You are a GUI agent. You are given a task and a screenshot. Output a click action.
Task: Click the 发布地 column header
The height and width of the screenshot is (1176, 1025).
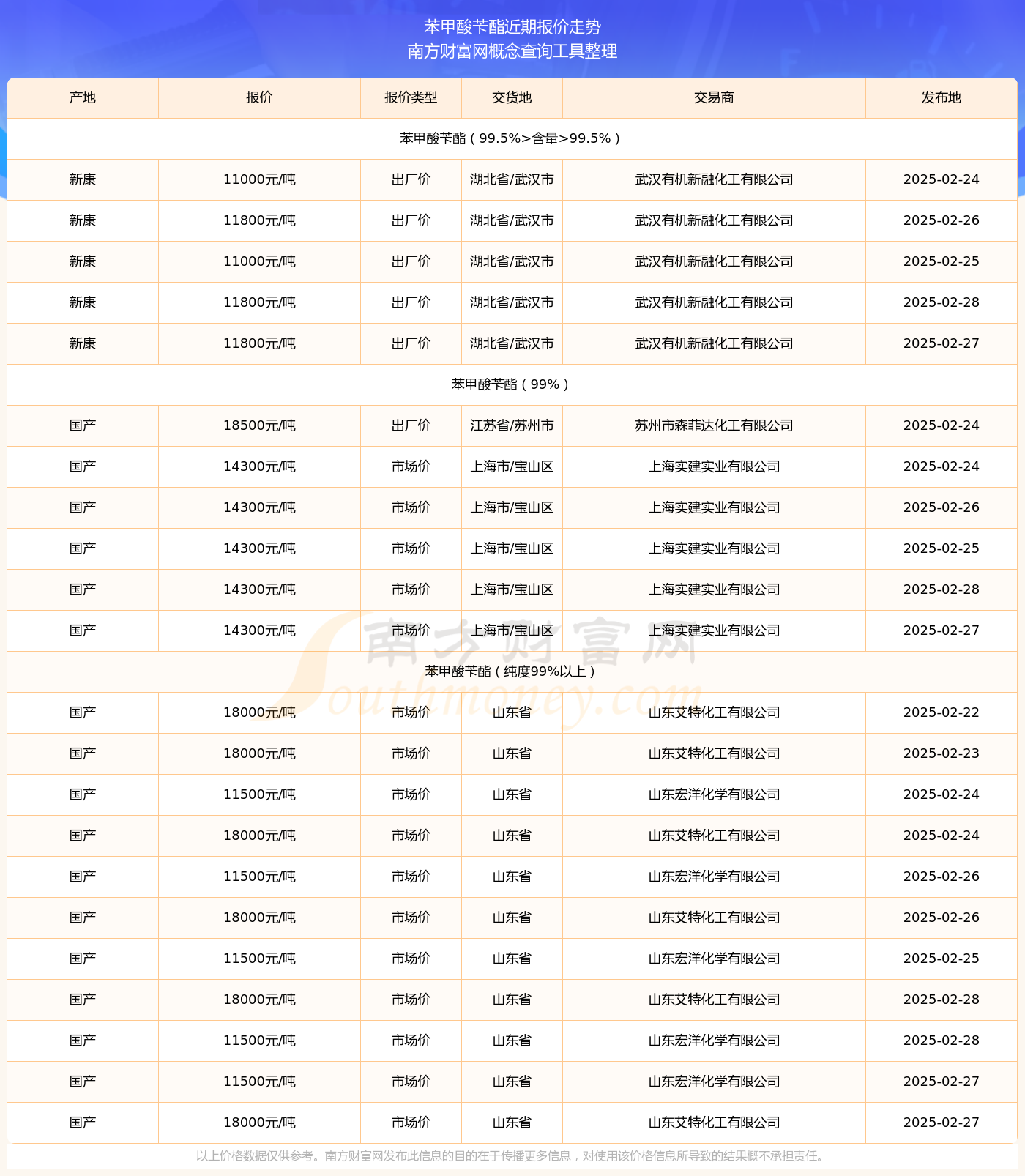[941, 97]
